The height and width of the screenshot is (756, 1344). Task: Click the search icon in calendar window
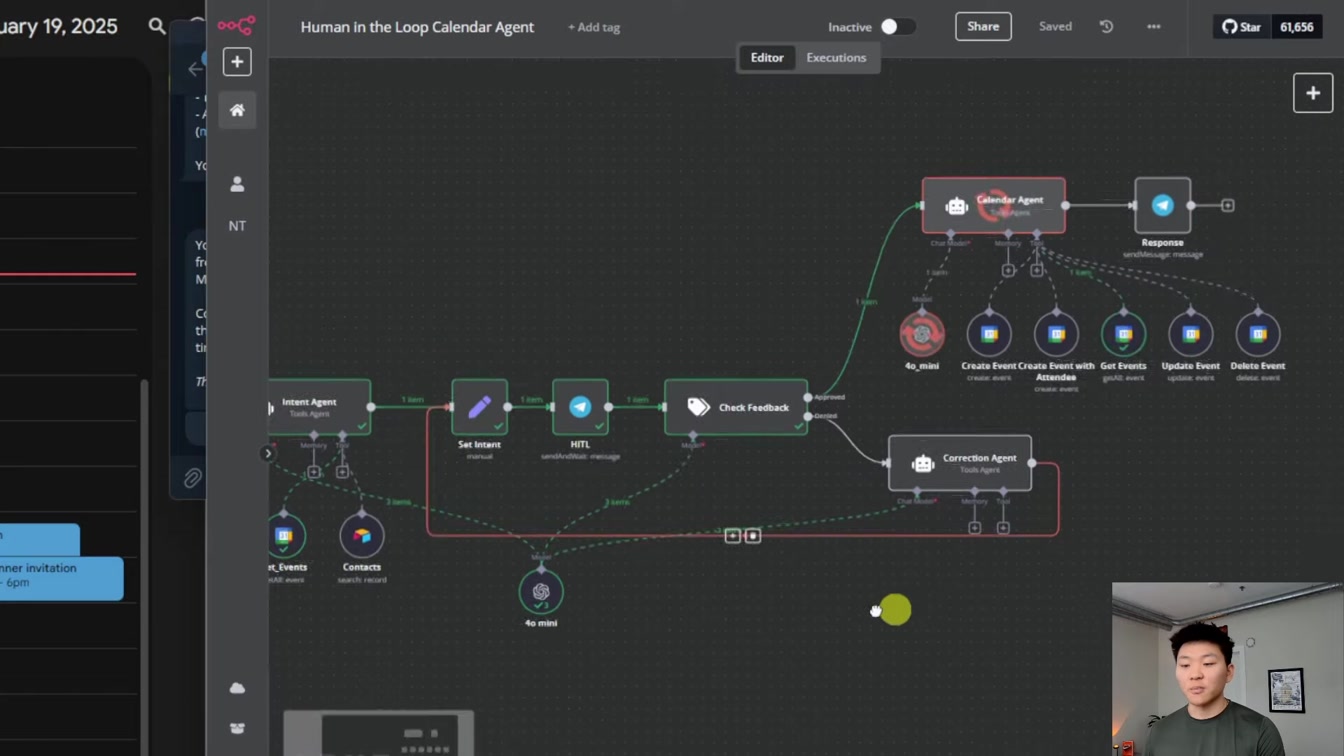(157, 26)
